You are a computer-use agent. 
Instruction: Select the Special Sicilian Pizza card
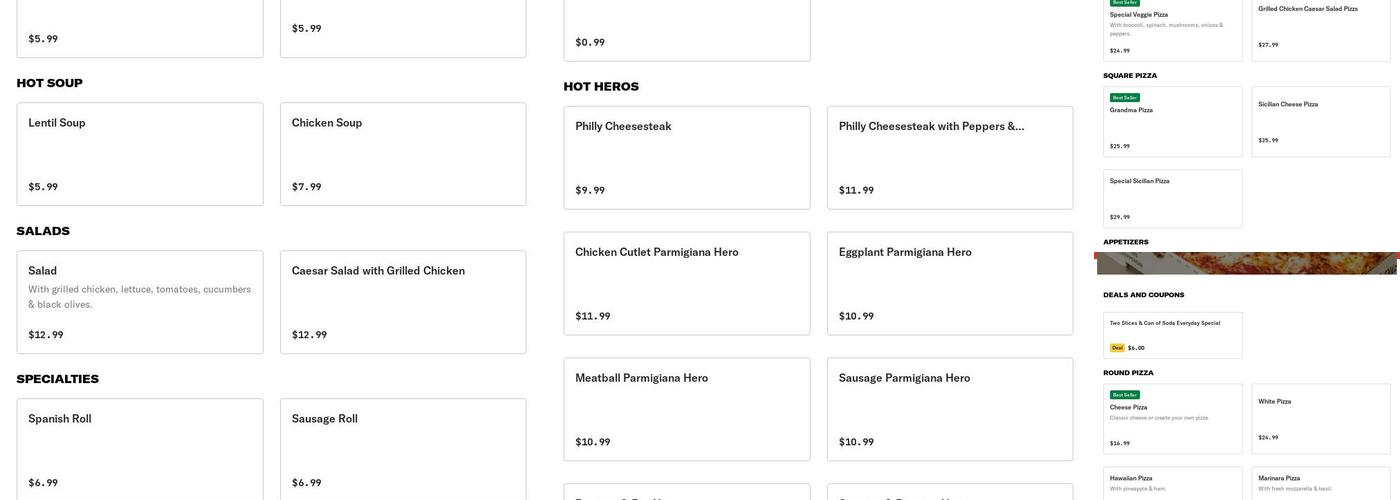pyautogui.click(x=1173, y=199)
